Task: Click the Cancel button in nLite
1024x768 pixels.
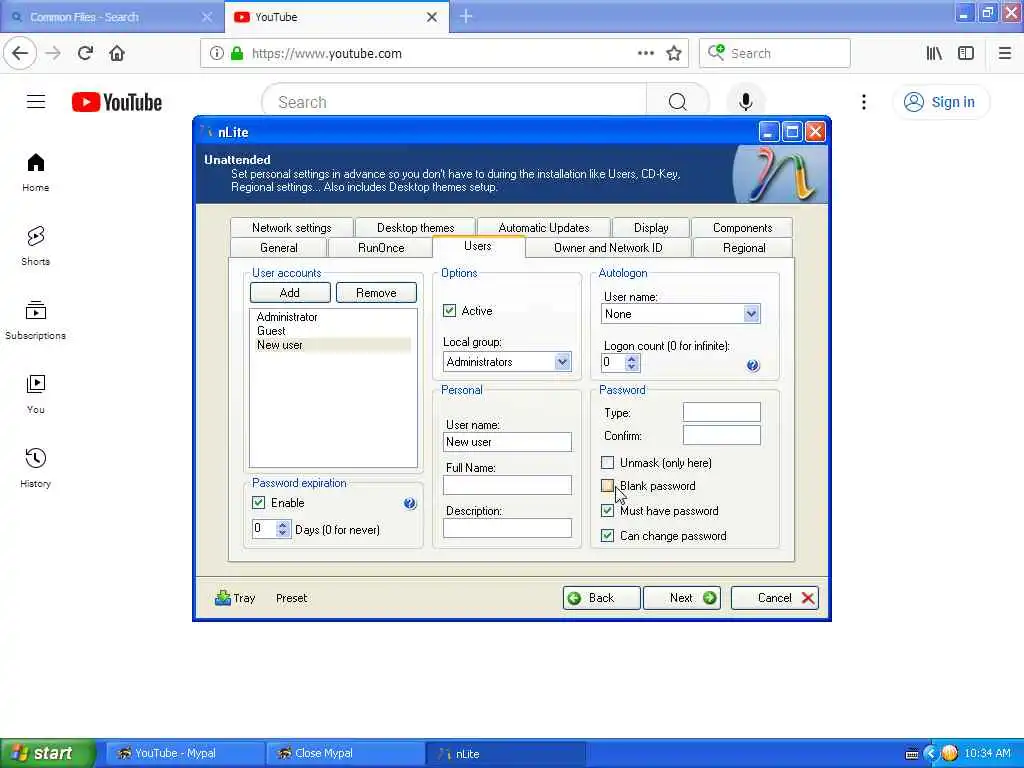Action: 775,598
